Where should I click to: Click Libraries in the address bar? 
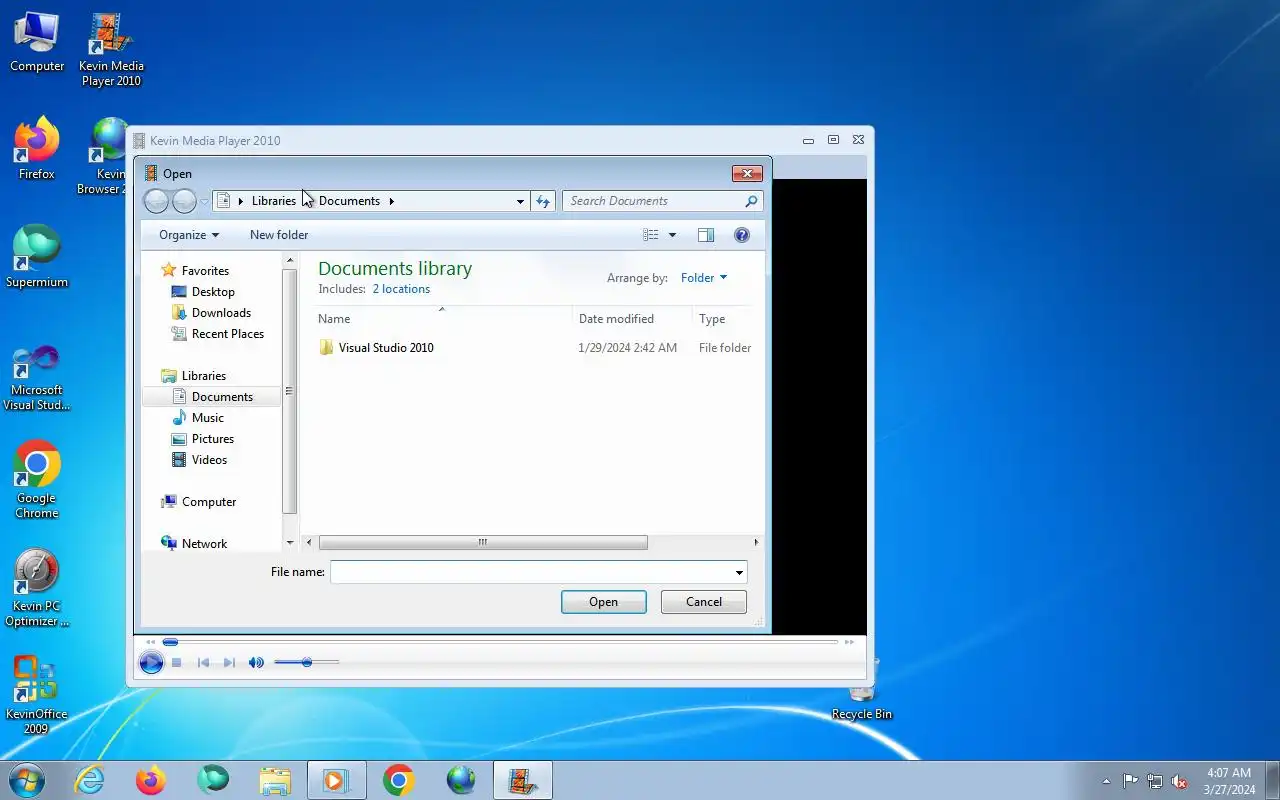[273, 201]
